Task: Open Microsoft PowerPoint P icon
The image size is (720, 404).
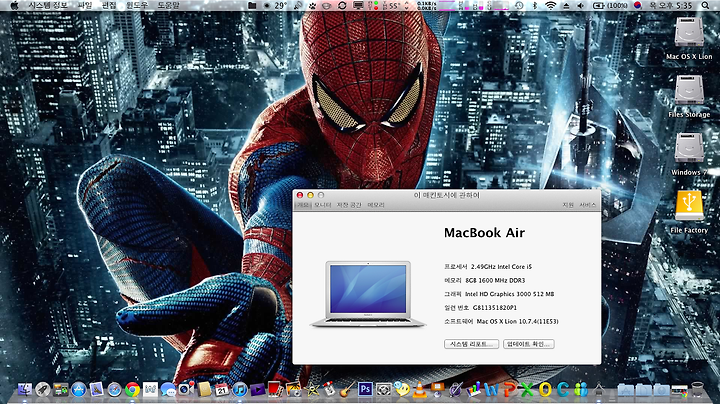Action: click(x=509, y=390)
